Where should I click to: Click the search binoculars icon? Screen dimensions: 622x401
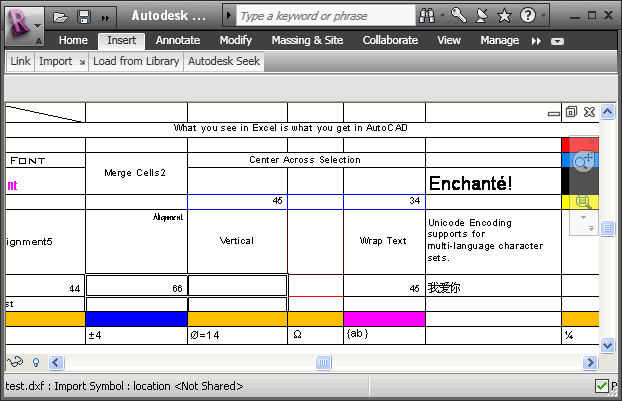pyautogui.click(x=427, y=16)
